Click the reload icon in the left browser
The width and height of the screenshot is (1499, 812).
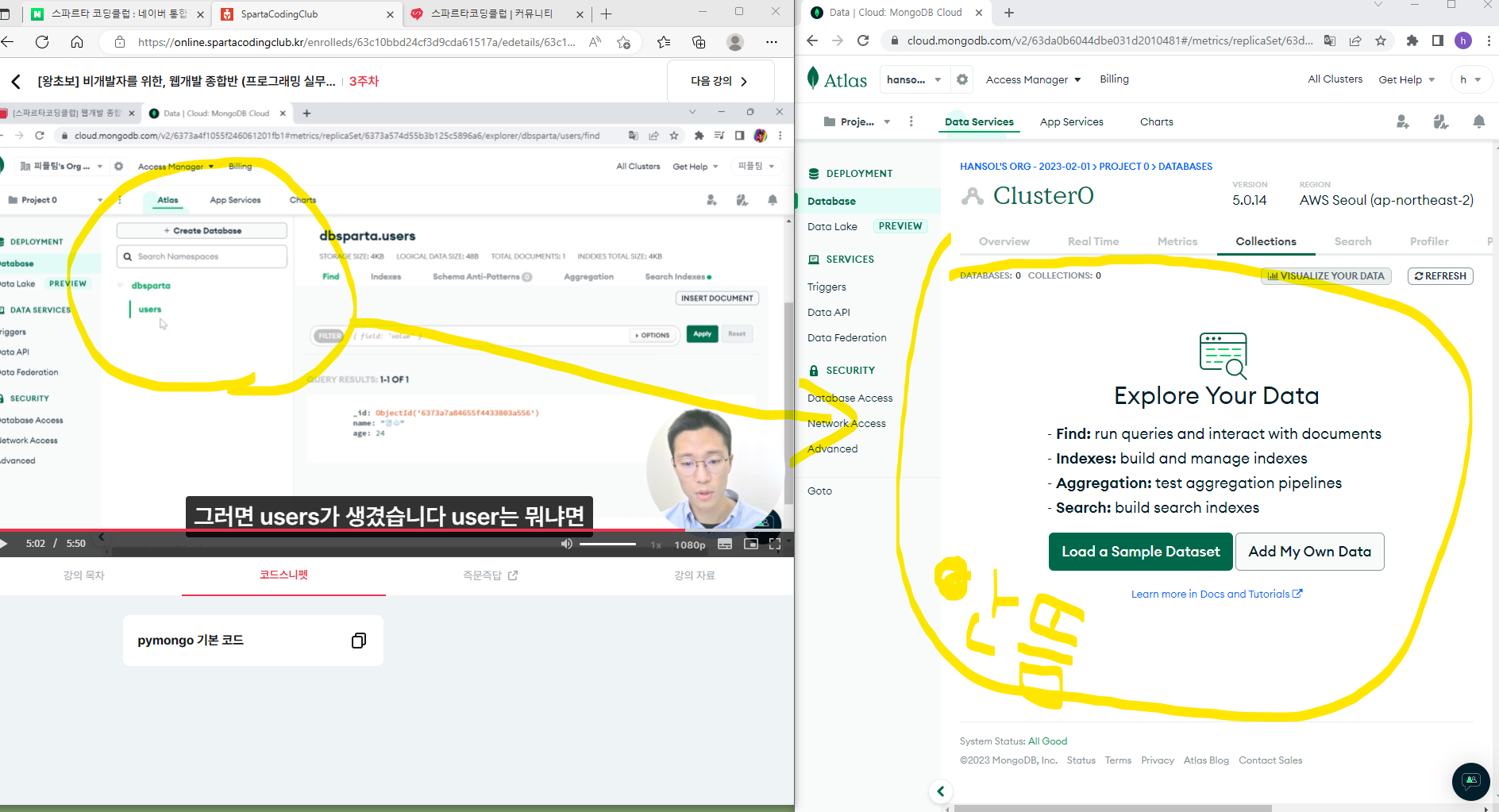click(x=42, y=42)
